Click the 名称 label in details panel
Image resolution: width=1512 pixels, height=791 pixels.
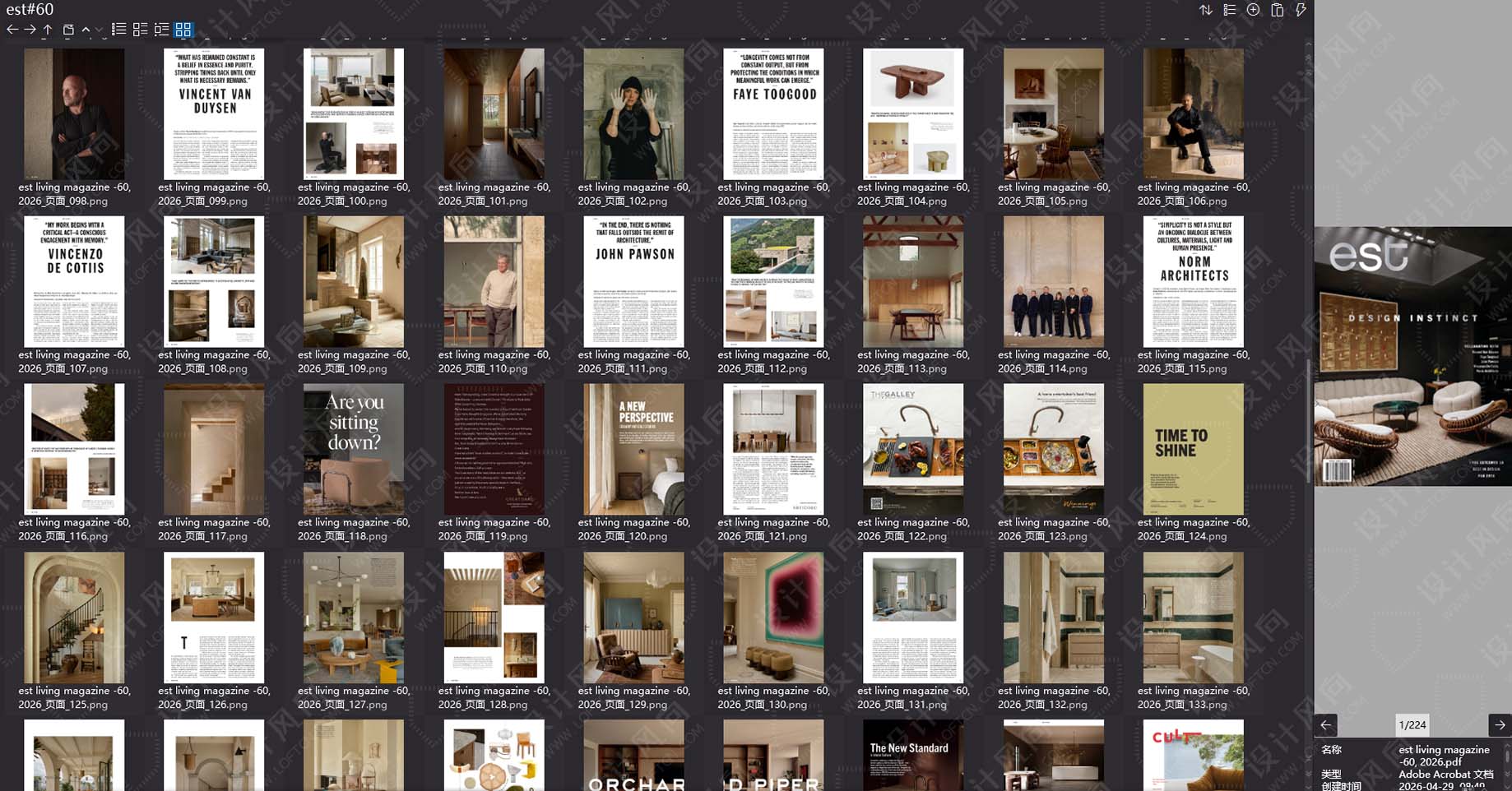click(x=1331, y=749)
